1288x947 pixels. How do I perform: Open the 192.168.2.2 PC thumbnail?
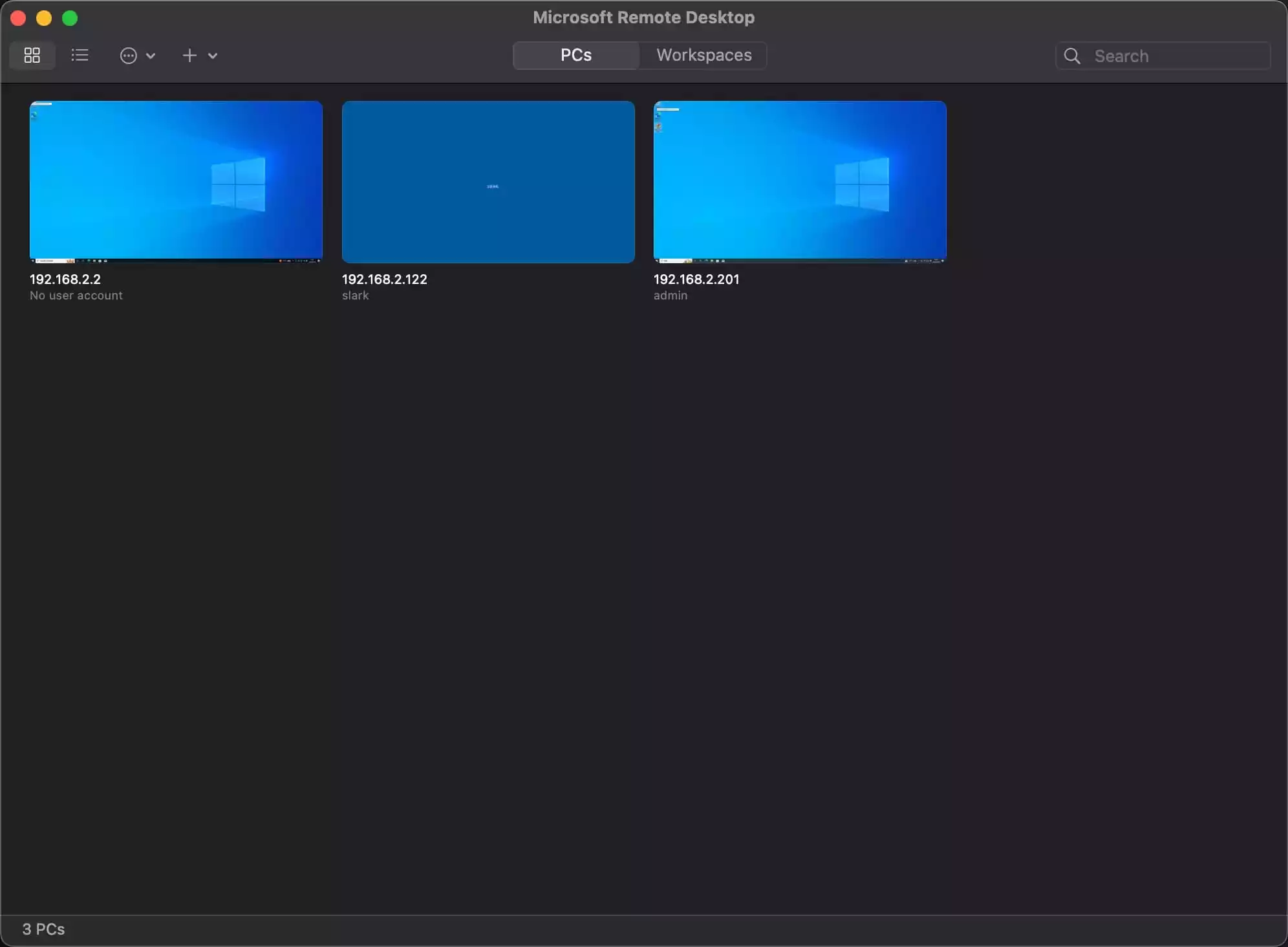click(x=176, y=182)
